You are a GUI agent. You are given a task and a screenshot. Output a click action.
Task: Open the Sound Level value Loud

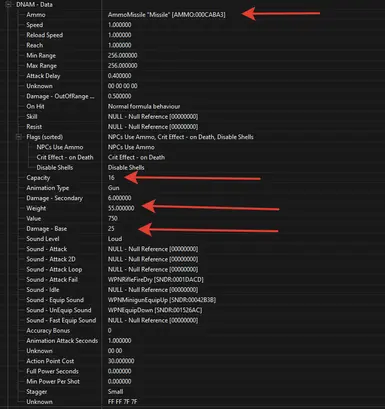coord(115,239)
